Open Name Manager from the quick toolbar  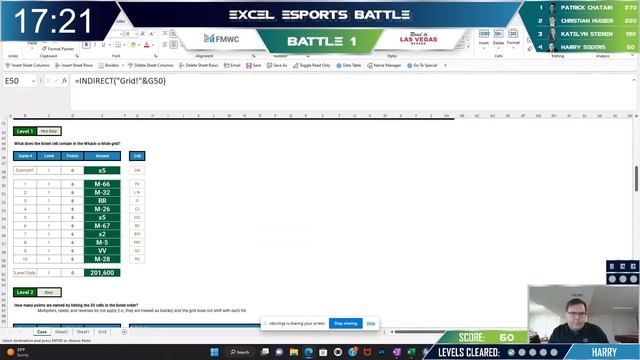tap(384, 65)
